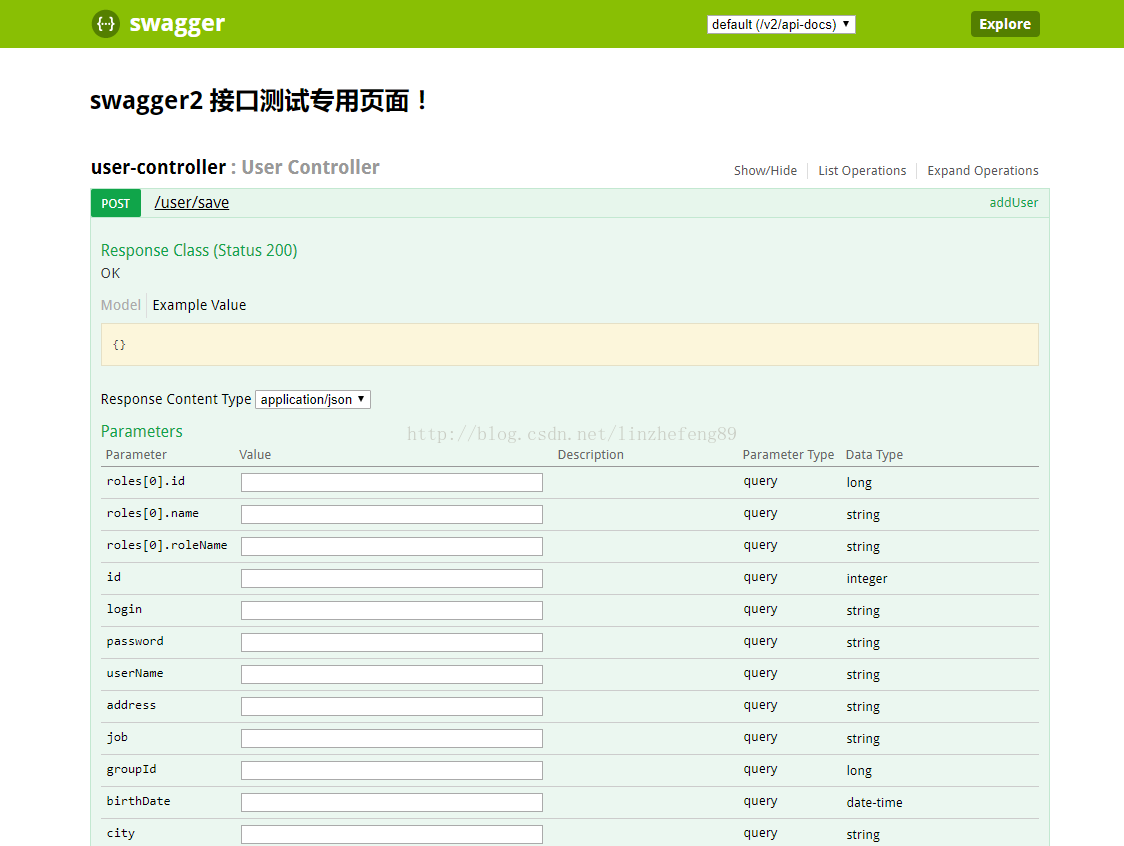Screen dimensions: 1124x846
Task: Click the 'roles[0].roleName' parameter name
Action: point(166,545)
